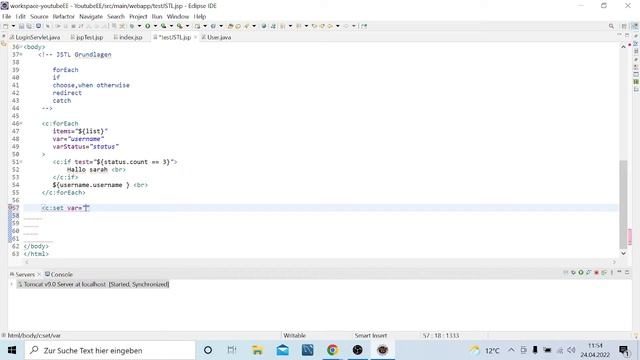Click scroll-up arrow of editor scrollbar
The image size is (640, 360).
click(623, 47)
